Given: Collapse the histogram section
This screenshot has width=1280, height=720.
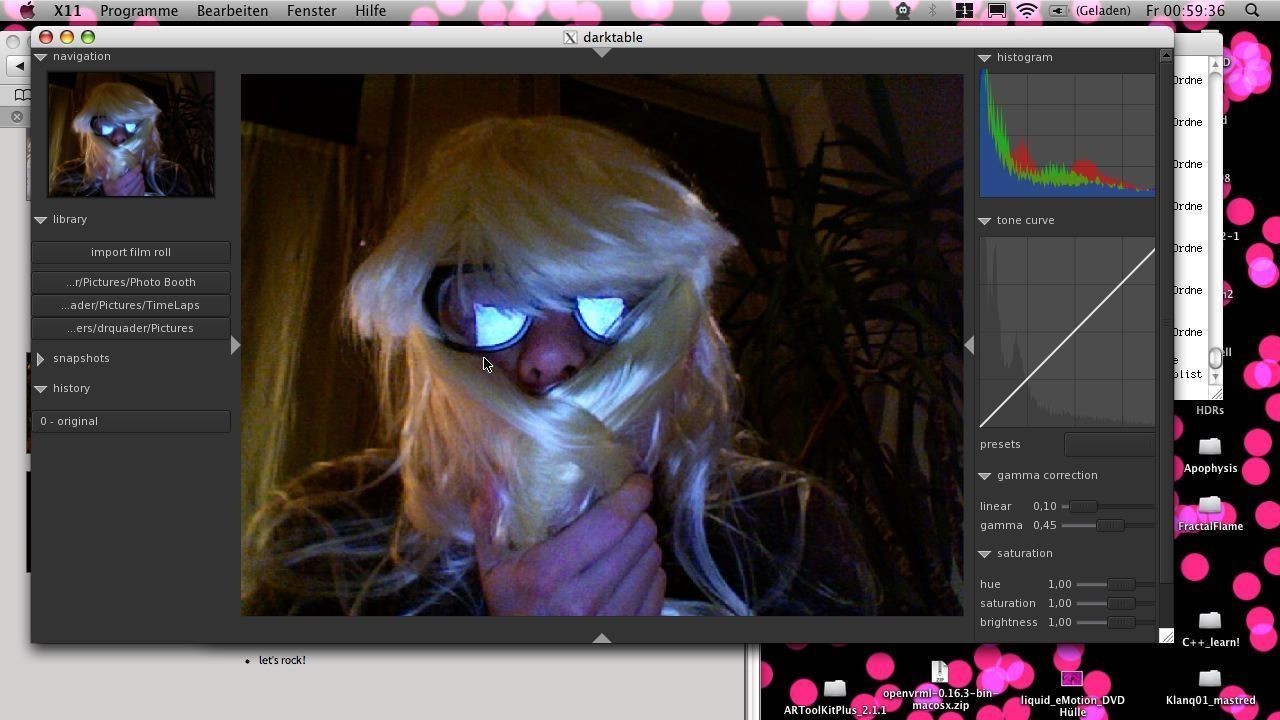Looking at the screenshot, I should pos(985,58).
